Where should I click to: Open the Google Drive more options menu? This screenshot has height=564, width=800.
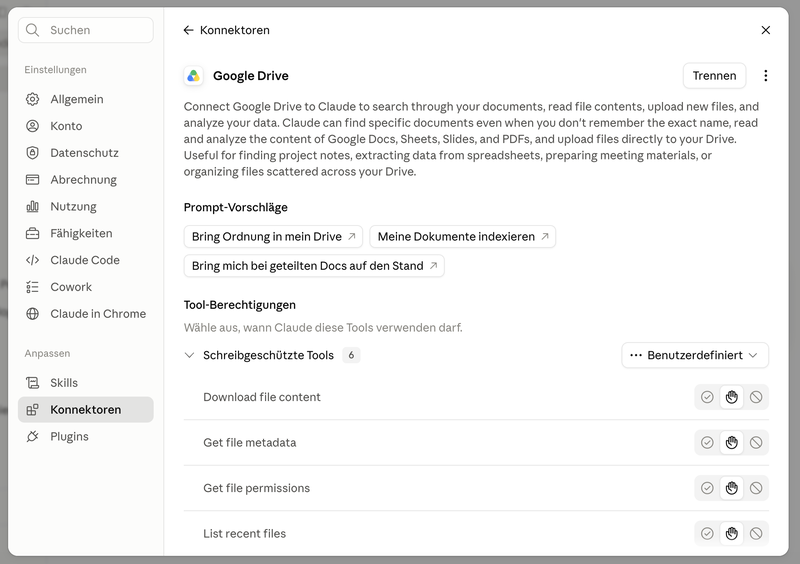765,76
